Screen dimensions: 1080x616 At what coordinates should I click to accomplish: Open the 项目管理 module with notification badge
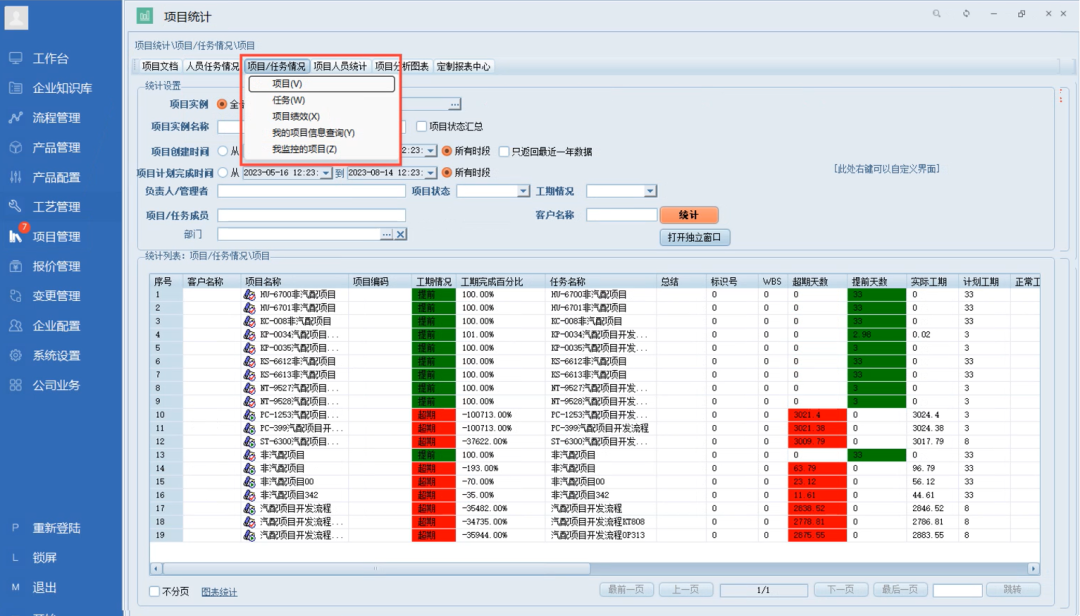tap(60, 237)
